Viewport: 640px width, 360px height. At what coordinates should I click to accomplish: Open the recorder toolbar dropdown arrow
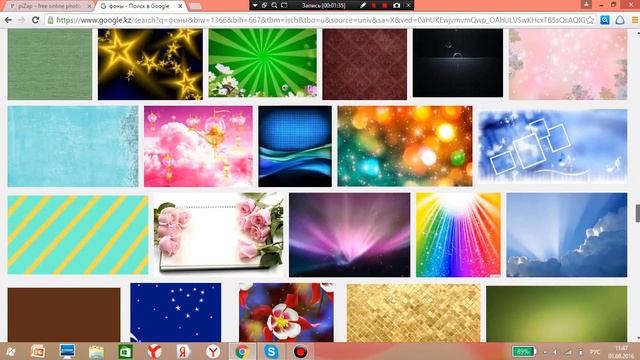point(255,5)
